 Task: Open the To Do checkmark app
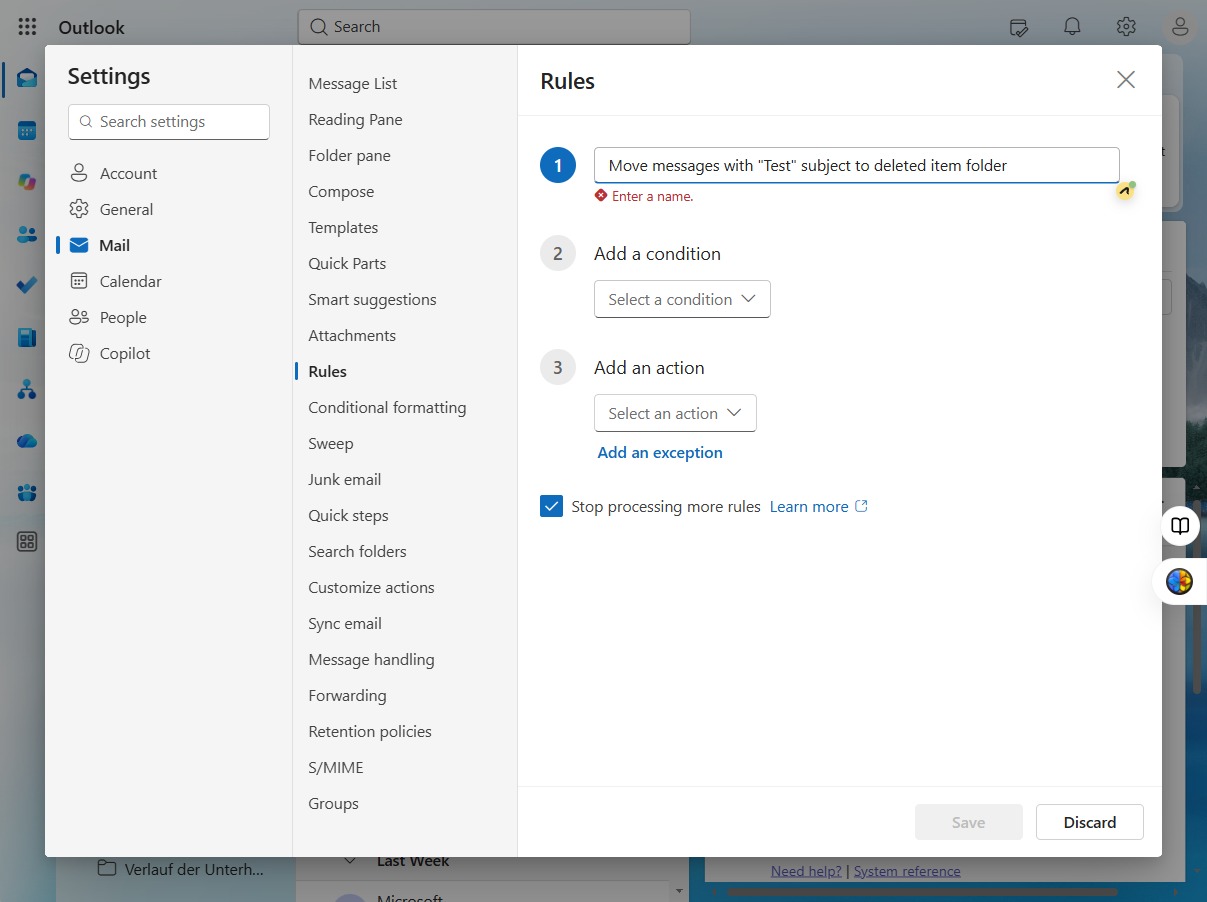pos(27,285)
